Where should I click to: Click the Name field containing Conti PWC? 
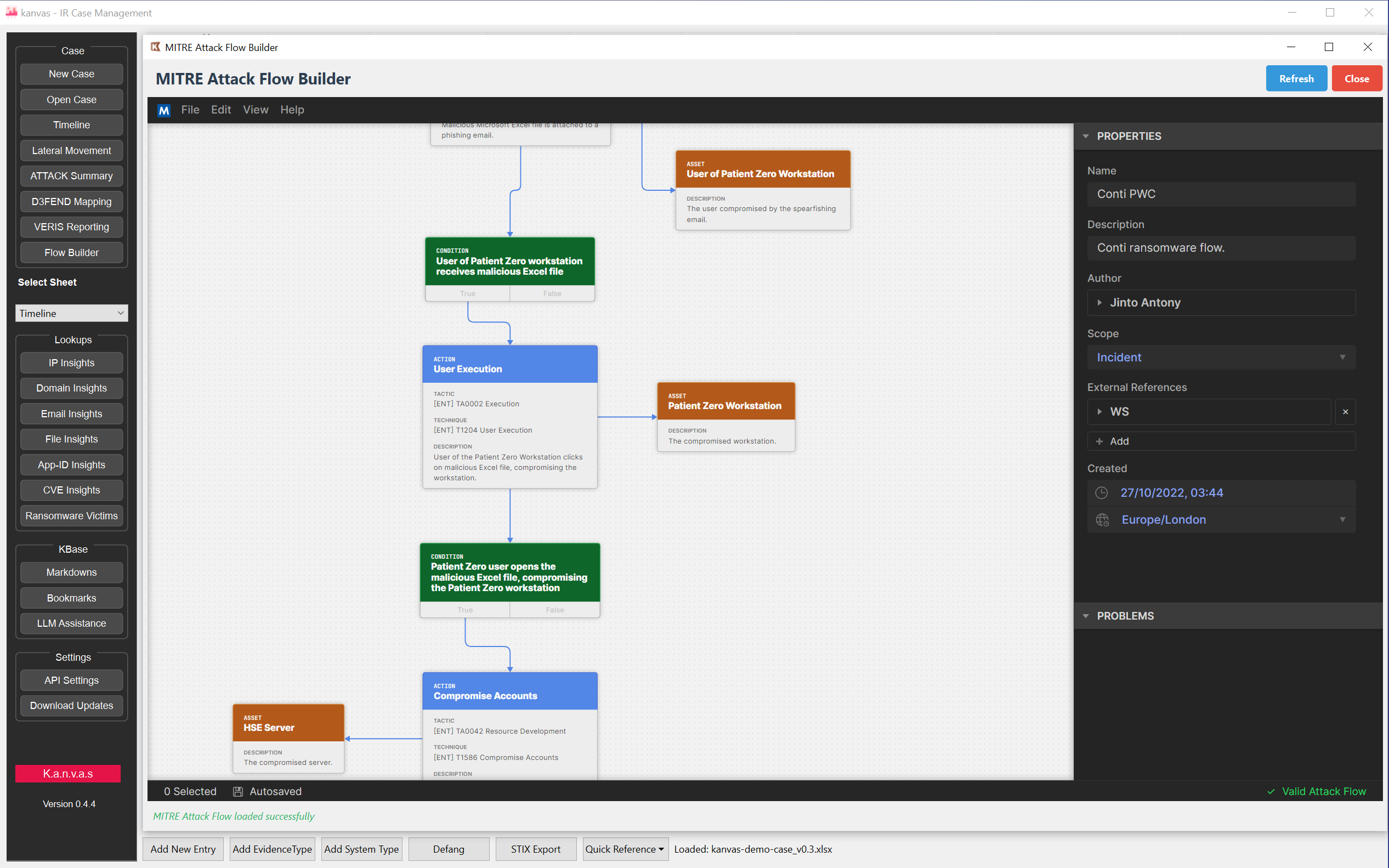click(1220, 194)
